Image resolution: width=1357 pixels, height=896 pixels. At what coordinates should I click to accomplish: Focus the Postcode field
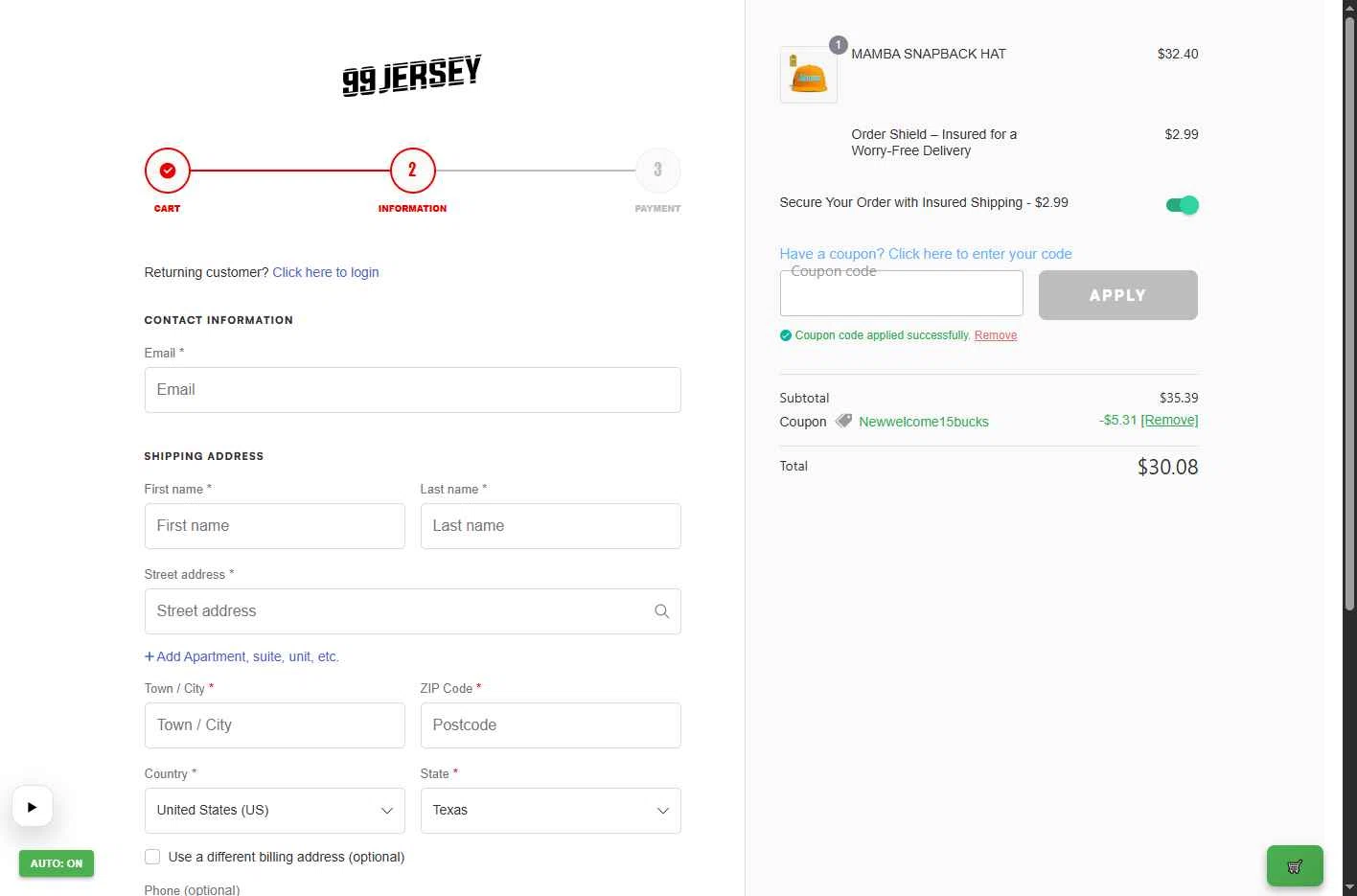coord(551,725)
